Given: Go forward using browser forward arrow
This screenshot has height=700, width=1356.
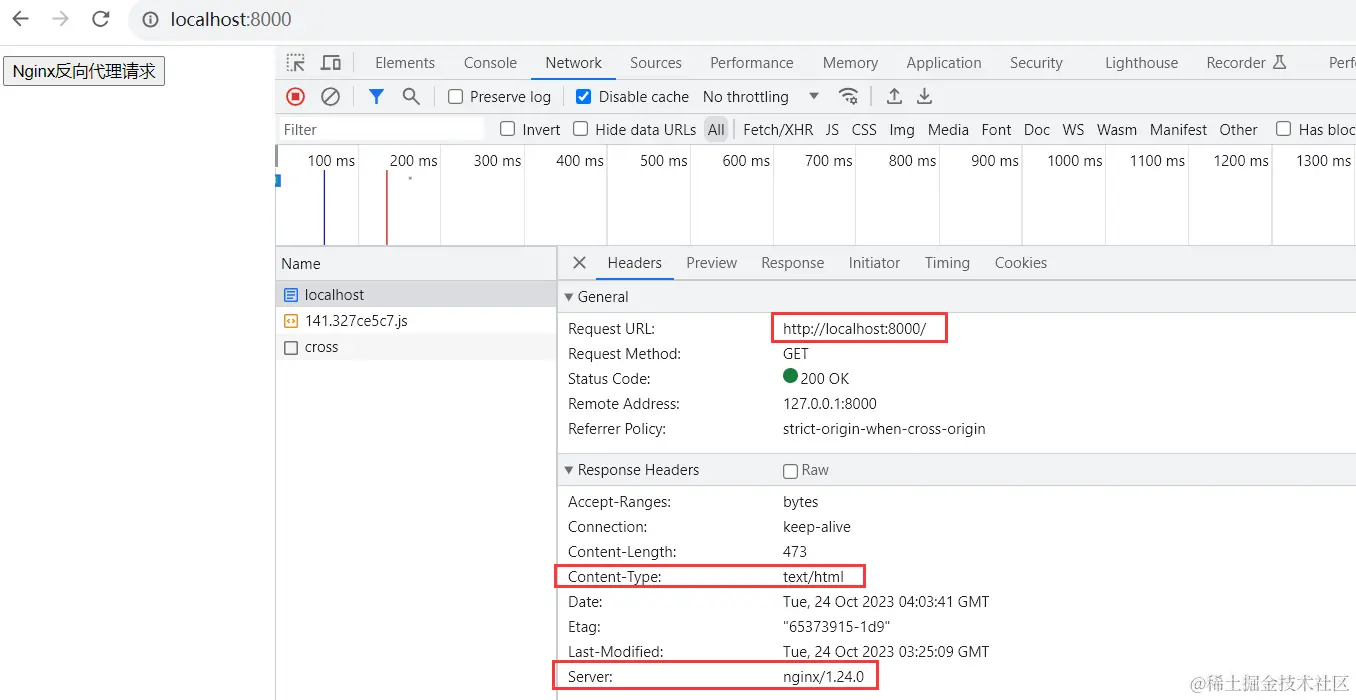Looking at the screenshot, I should pyautogui.click(x=60, y=19).
